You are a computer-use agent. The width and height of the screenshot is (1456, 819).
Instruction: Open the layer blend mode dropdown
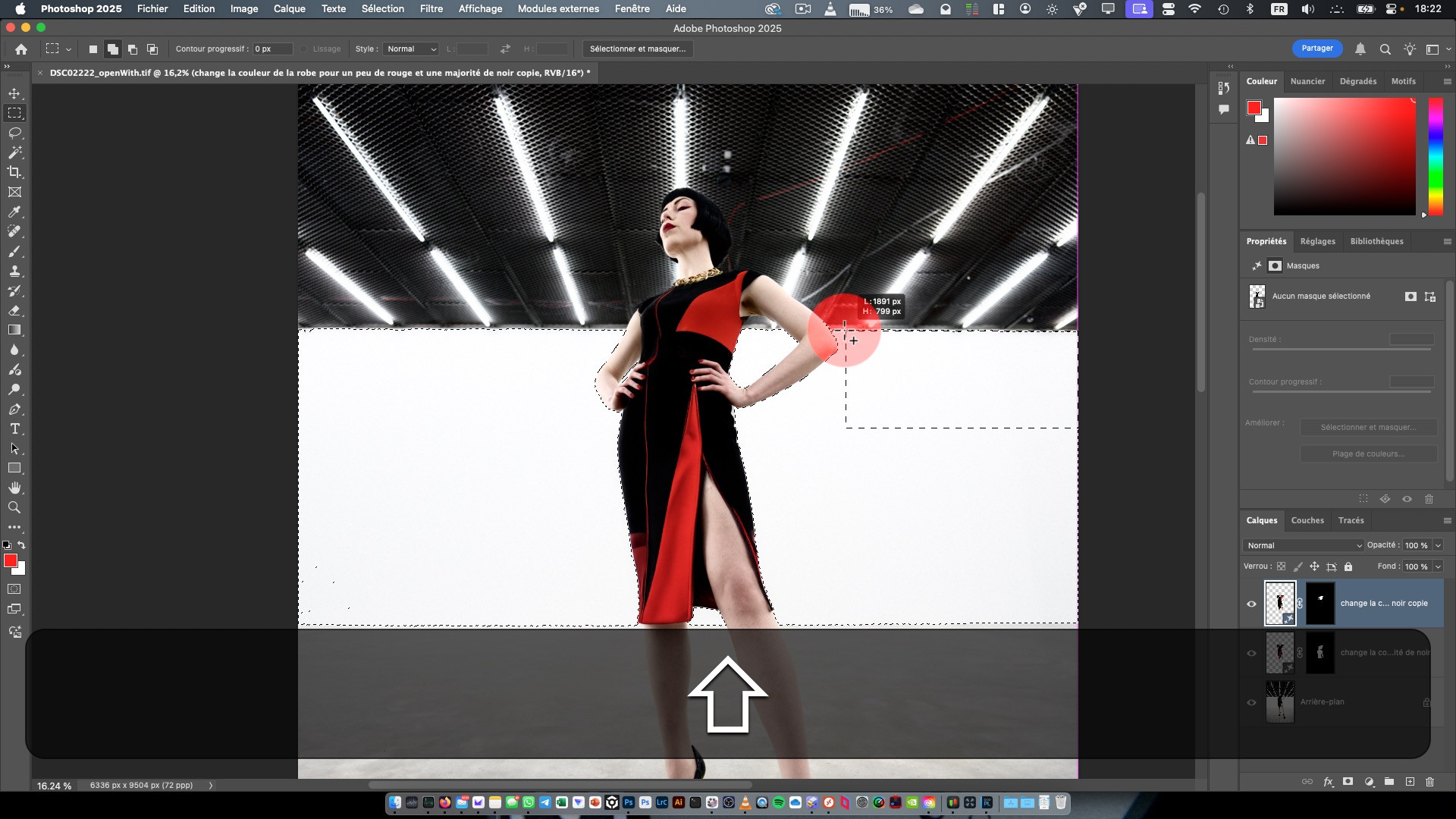pyautogui.click(x=1303, y=545)
